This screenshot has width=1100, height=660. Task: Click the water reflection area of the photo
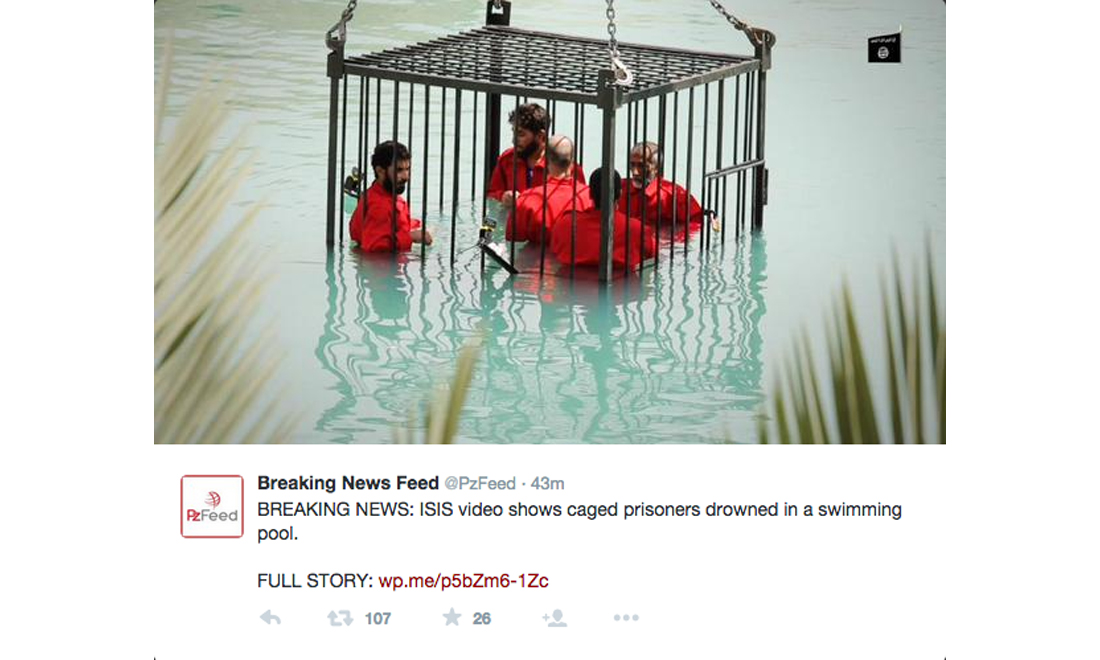click(540, 351)
